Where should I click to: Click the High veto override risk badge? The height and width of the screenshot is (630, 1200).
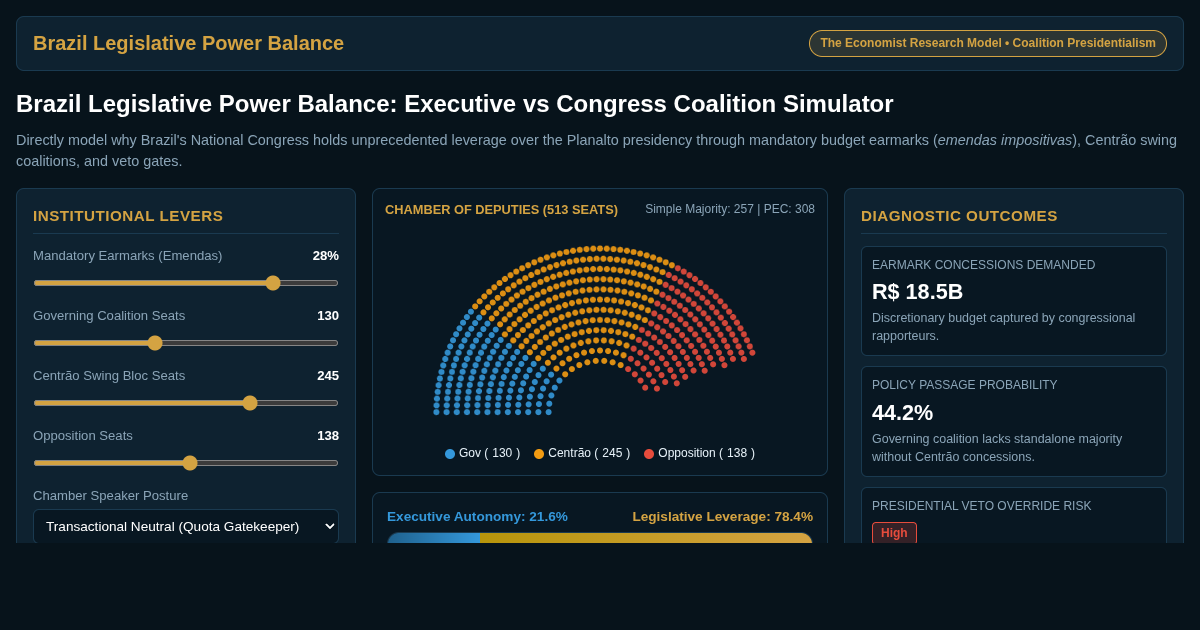(x=894, y=533)
